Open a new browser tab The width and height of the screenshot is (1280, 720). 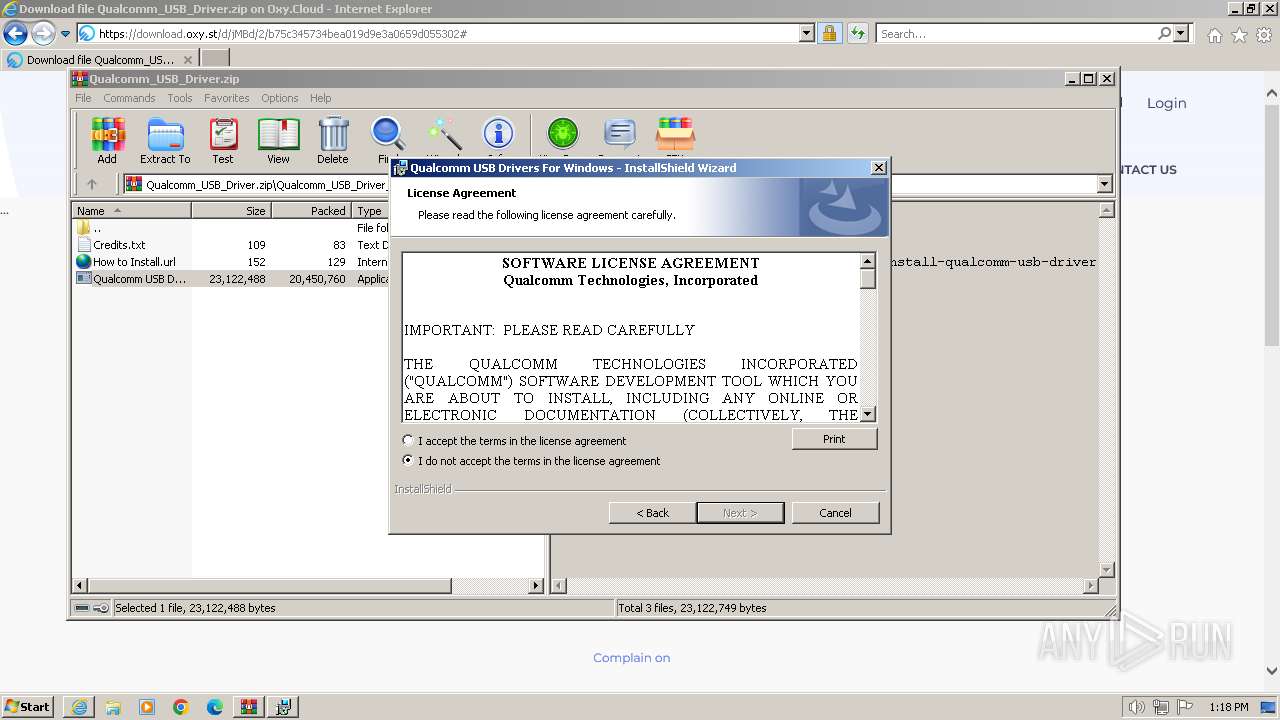click(x=215, y=59)
